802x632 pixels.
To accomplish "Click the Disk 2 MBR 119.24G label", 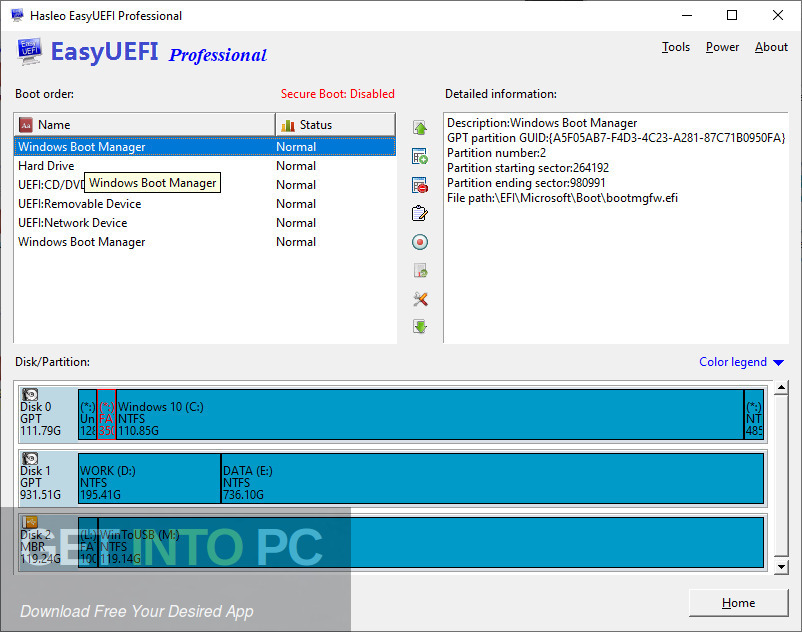I will [x=40, y=547].
